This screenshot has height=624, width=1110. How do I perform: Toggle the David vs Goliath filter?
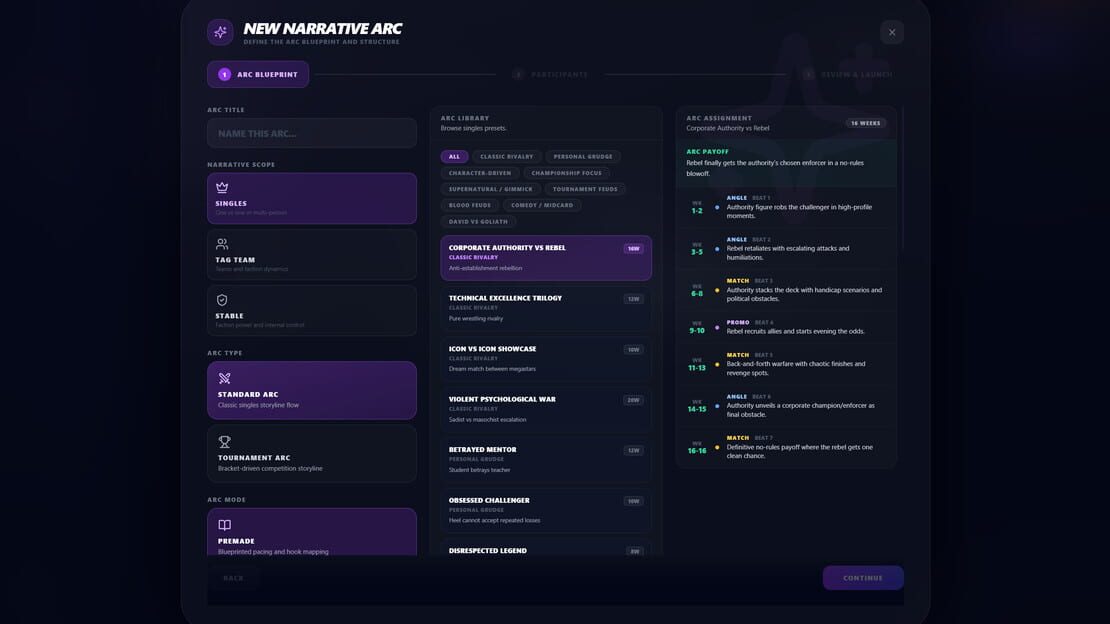[479, 222]
